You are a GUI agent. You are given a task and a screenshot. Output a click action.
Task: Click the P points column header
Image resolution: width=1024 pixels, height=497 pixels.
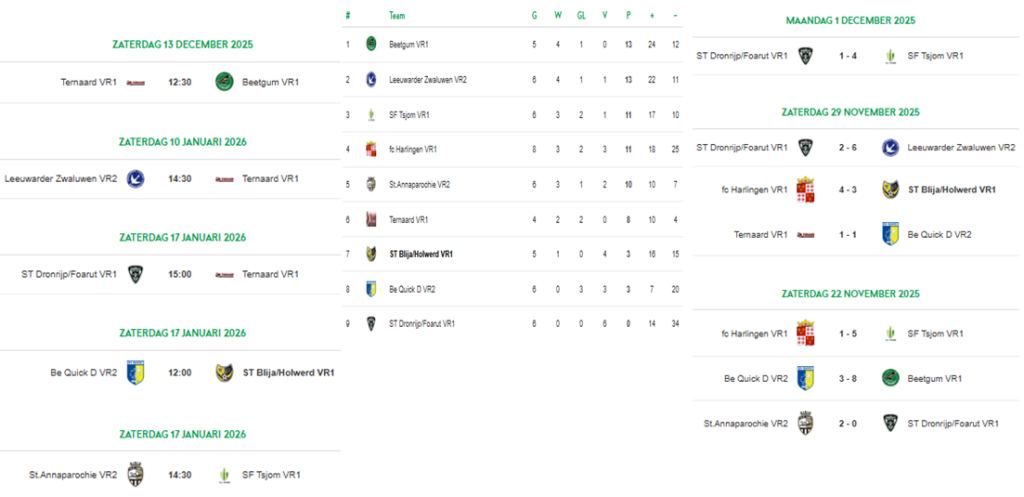627,16
